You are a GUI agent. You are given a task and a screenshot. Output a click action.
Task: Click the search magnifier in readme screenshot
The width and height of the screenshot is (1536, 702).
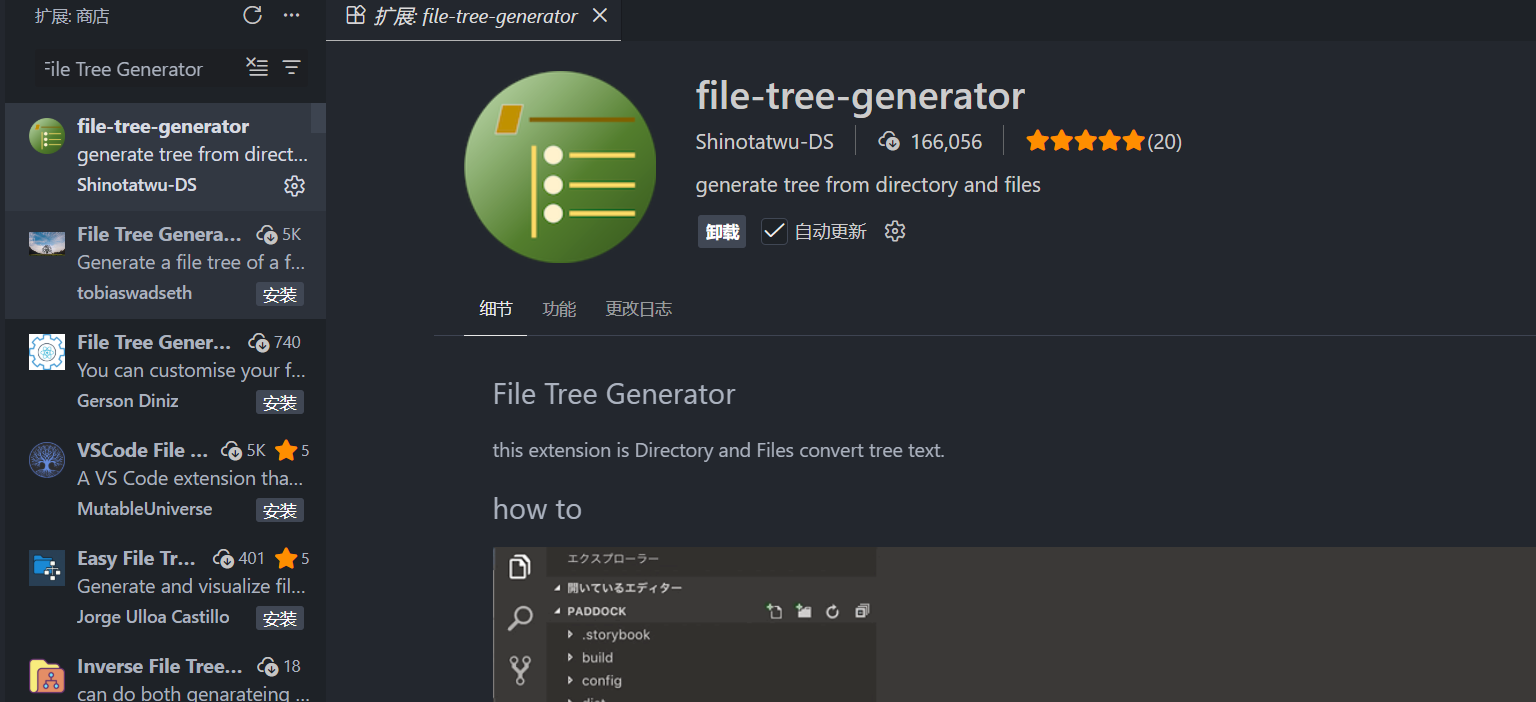tap(520, 618)
